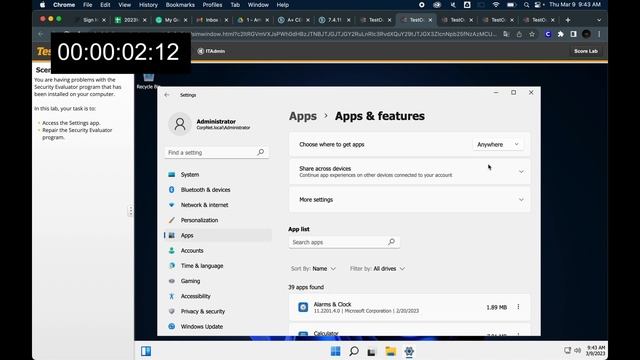This screenshot has height=360, width=640.
Task: Click the back arrow in Settings window
Action: coord(167,95)
